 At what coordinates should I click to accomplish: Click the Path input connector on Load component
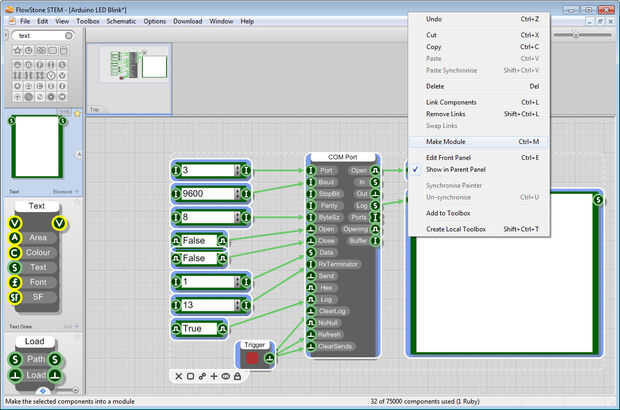(x=15, y=359)
